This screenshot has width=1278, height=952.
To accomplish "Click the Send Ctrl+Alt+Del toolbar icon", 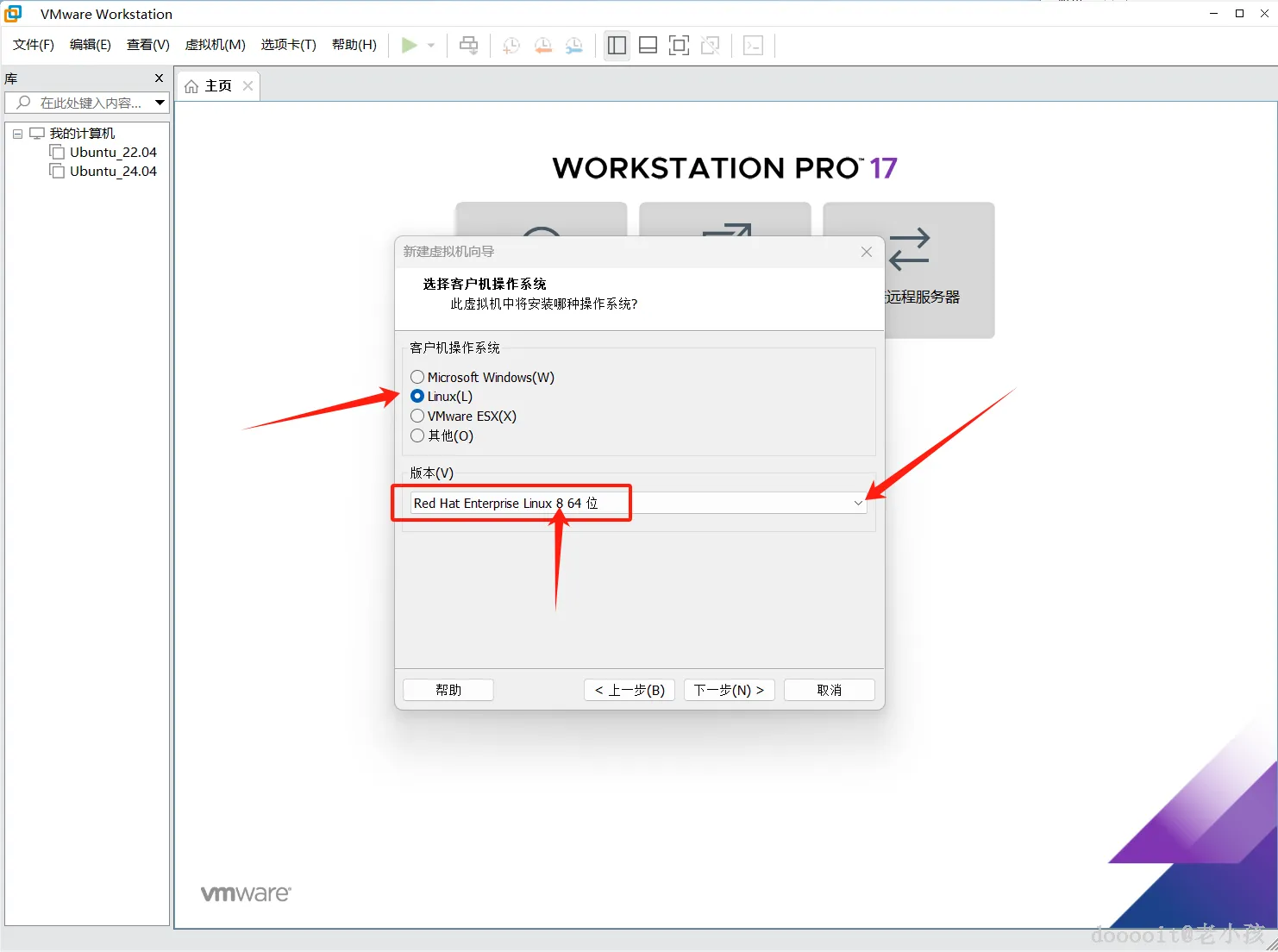I will [x=468, y=45].
